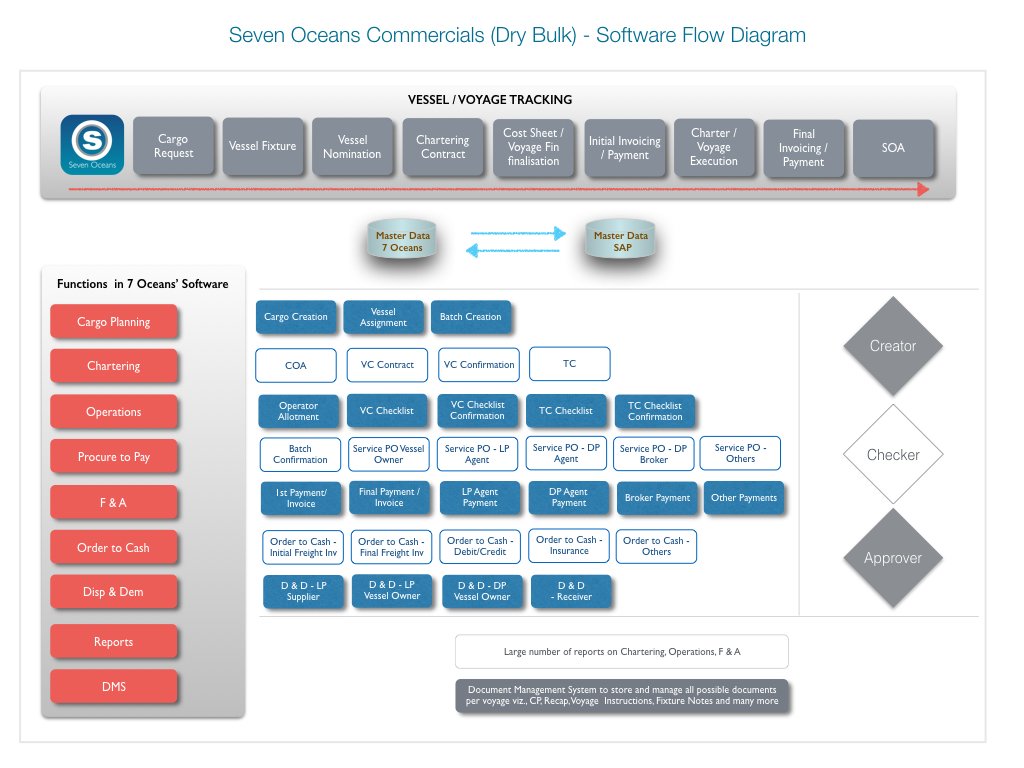Image resolution: width=1024 pixels, height=768 pixels.
Task: Select the Procure to Pay function
Action: 114,456
